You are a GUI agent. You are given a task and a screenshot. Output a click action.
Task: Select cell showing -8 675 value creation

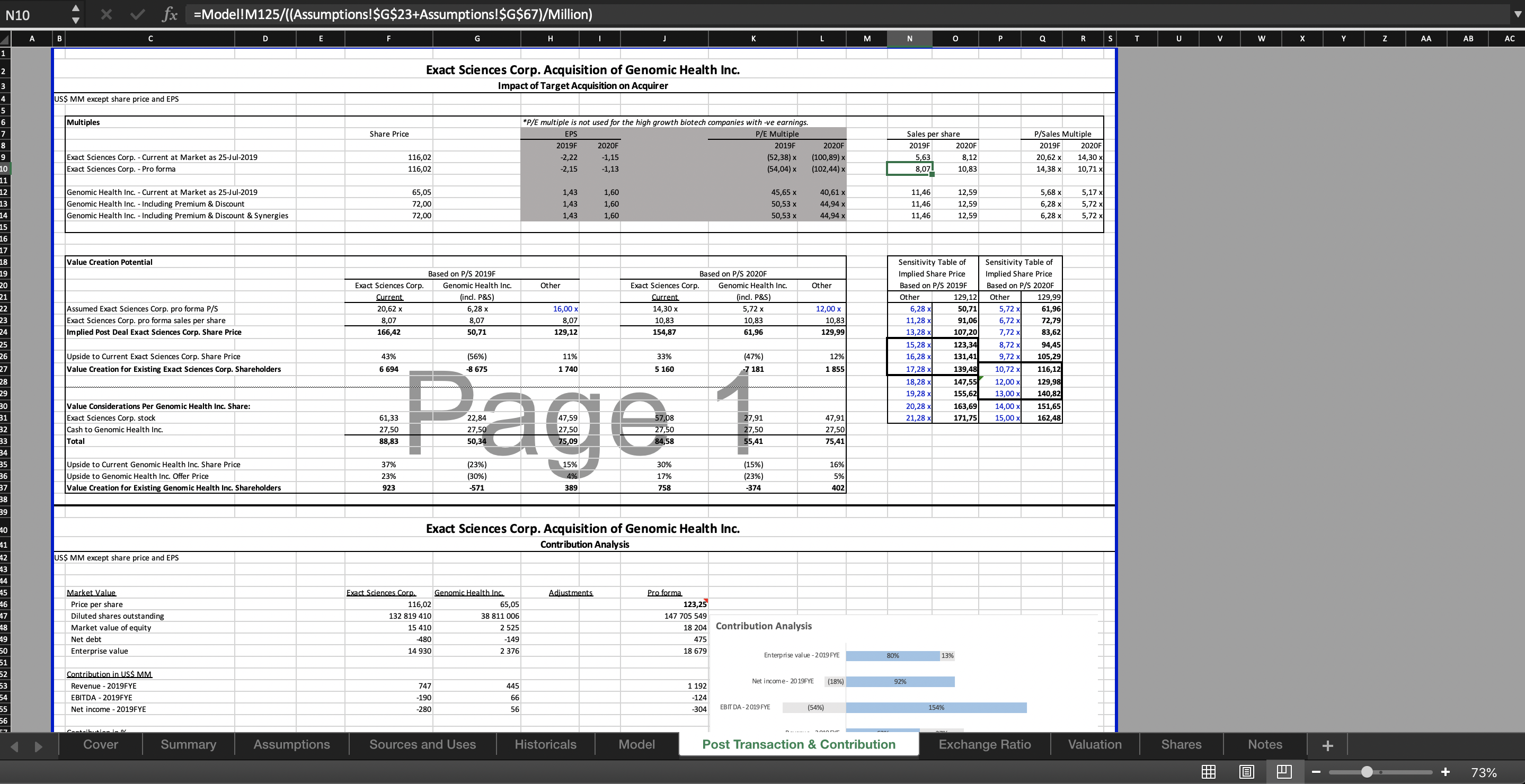(x=476, y=369)
